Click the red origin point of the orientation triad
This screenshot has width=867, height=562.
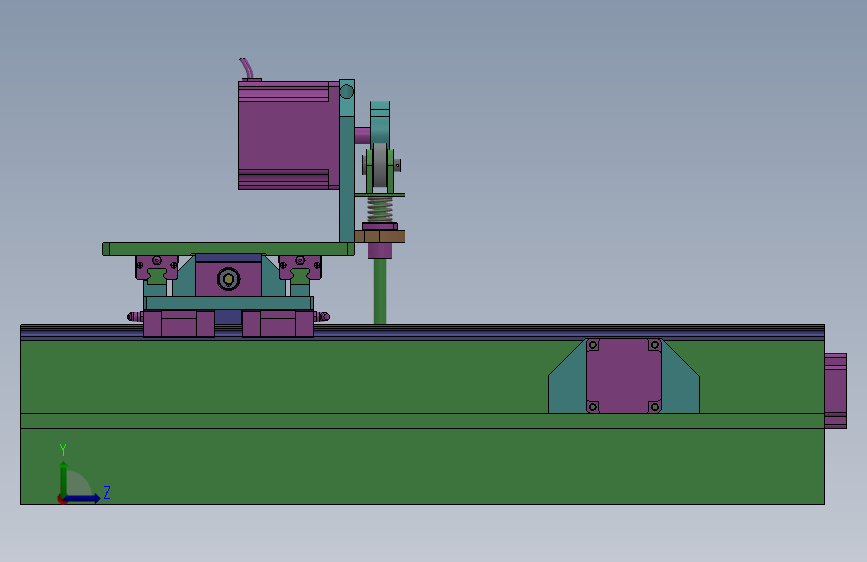pyautogui.click(x=61, y=499)
